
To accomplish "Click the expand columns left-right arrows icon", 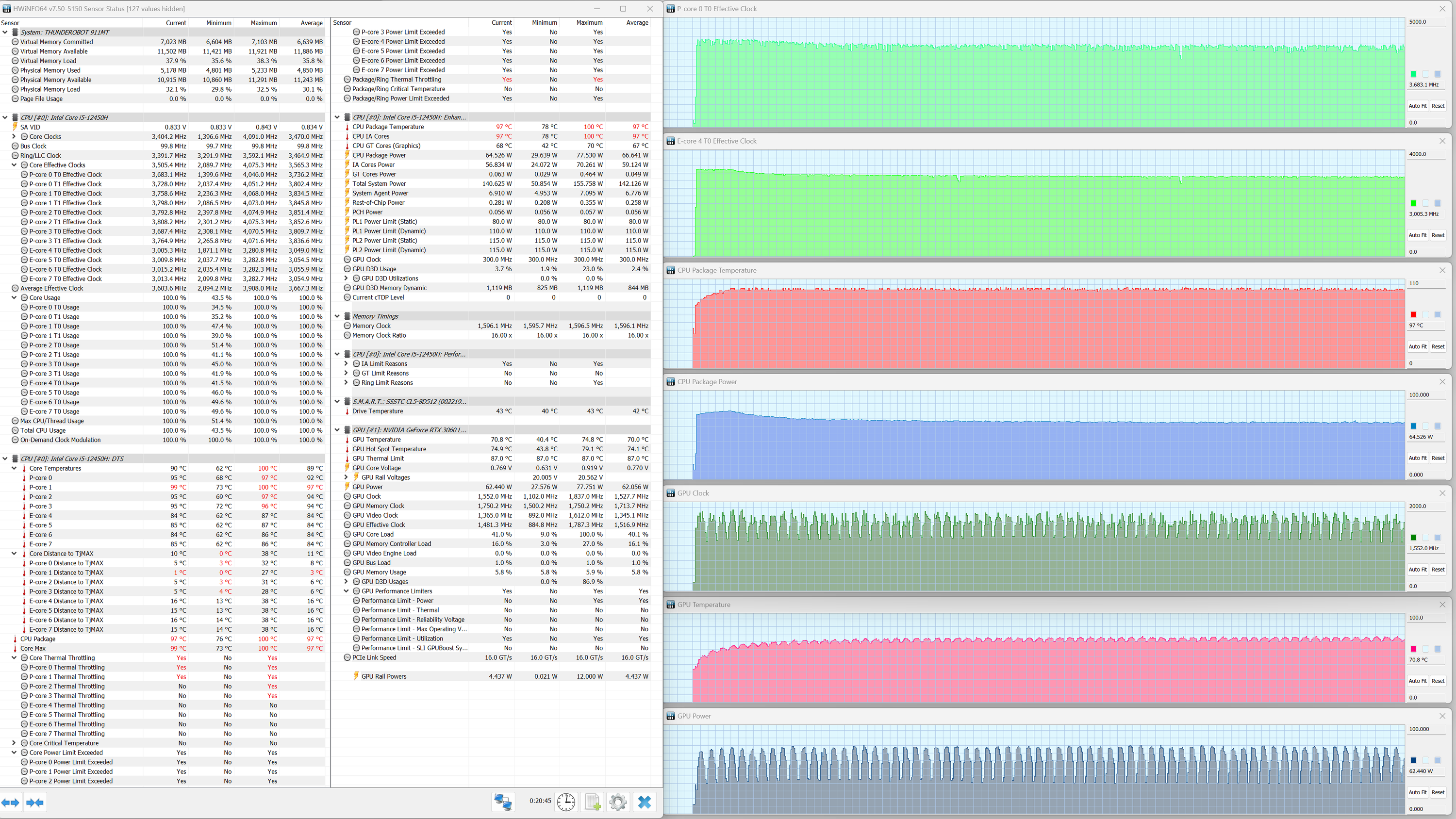I will point(11,802).
